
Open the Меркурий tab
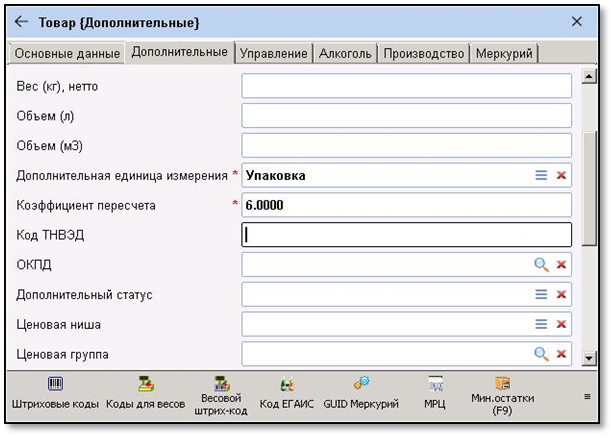point(504,54)
